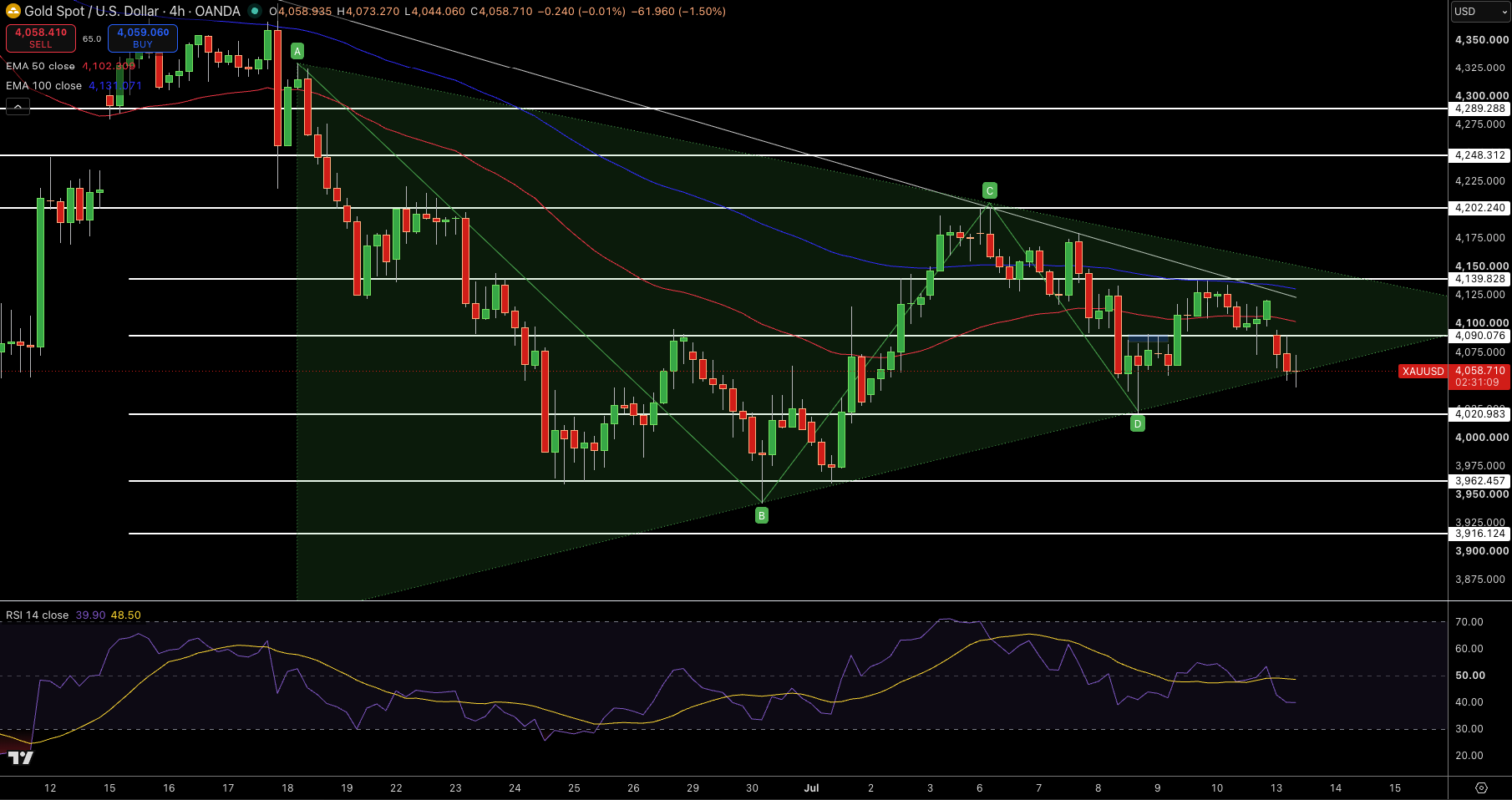This screenshot has height=800, width=1512.
Task: Click pattern point label D
Action: [x=1137, y=423]
